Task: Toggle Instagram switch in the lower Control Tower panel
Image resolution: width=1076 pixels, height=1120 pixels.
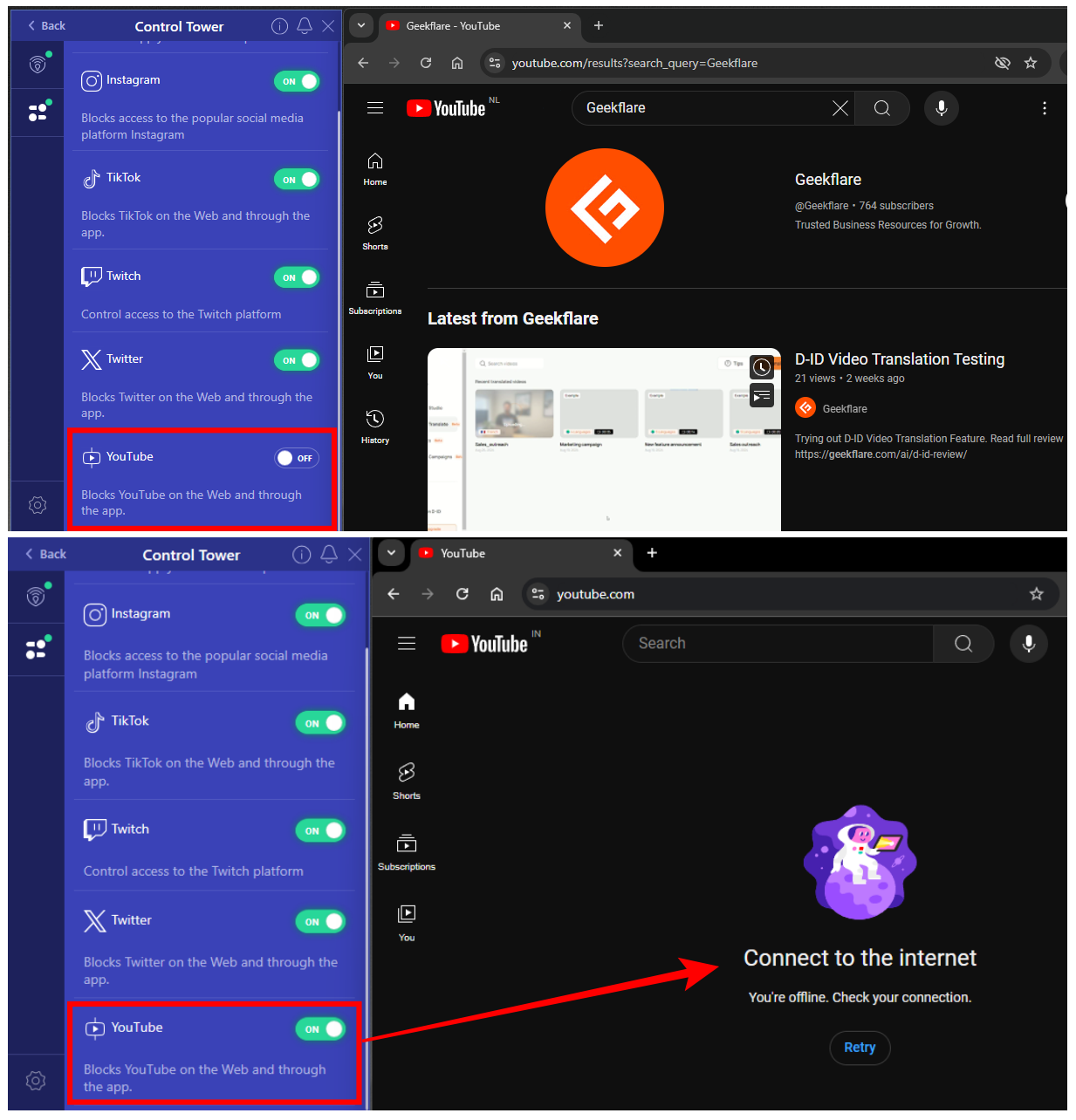Action: tap(321, 615)
